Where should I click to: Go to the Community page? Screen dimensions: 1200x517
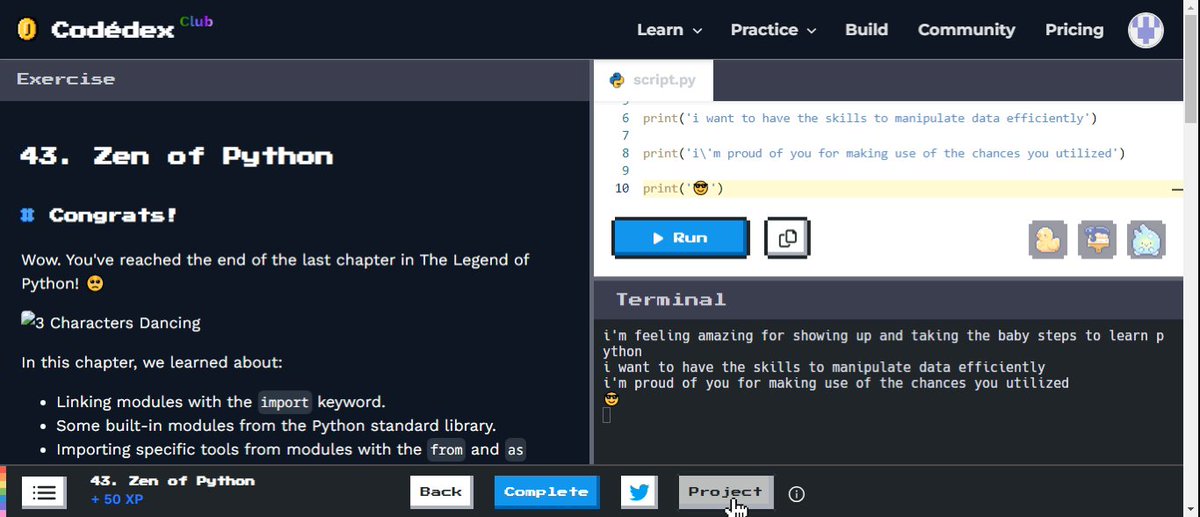coord(966,30)
